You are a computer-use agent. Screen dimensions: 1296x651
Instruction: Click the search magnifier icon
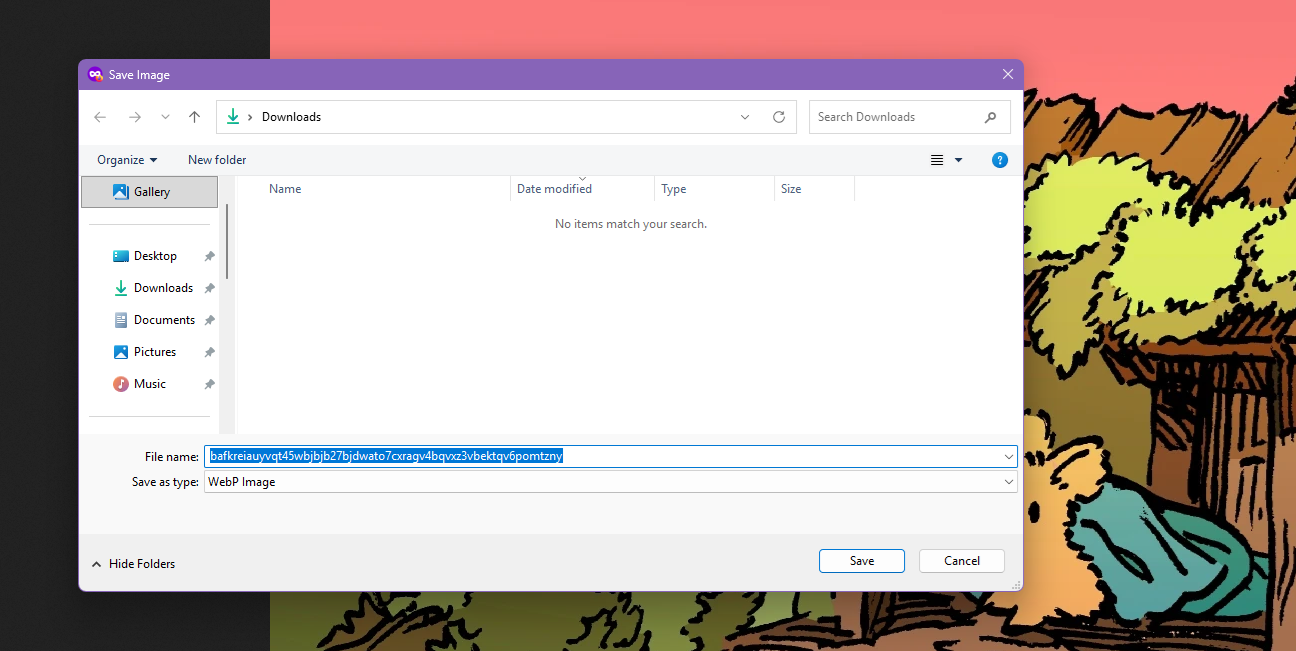coord(990,117)
